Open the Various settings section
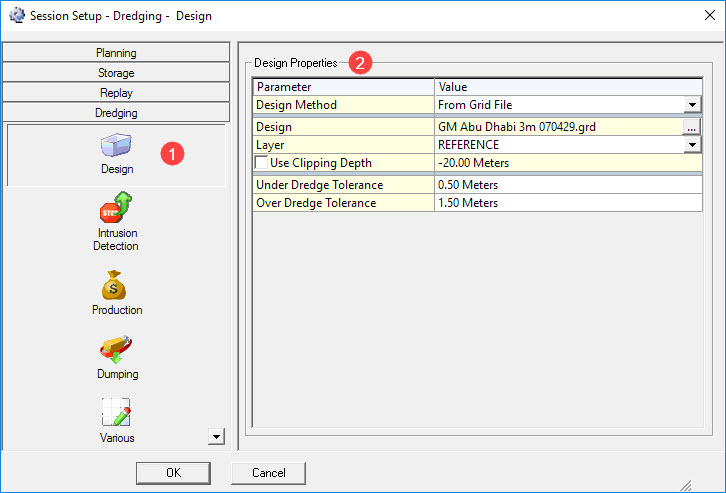Image resolution: width=726 pixels, height=493 pixels. point(117,421)
